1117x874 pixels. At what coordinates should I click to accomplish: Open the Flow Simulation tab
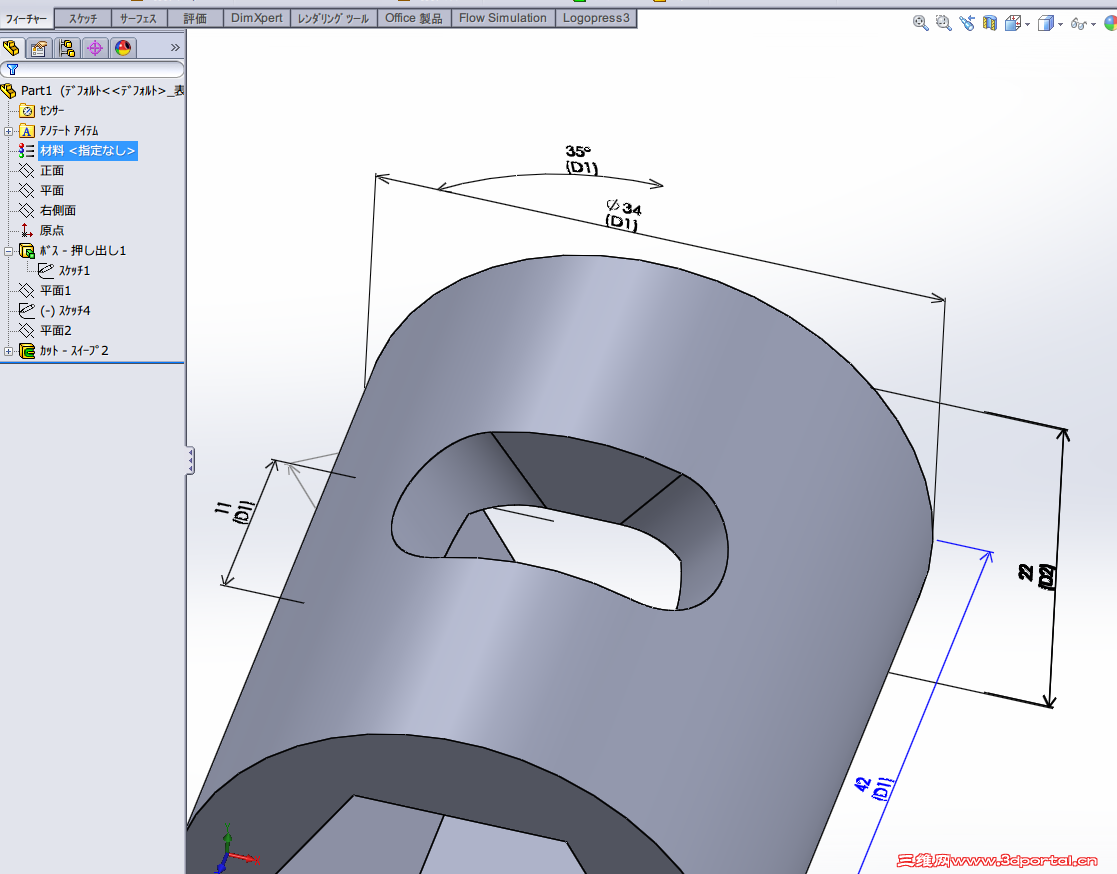[503, 19]
